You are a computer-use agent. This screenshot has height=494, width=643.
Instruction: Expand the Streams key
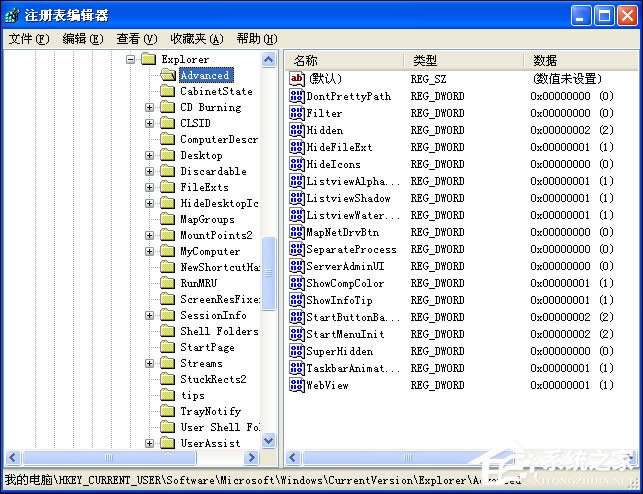click(x=149, y=363)
